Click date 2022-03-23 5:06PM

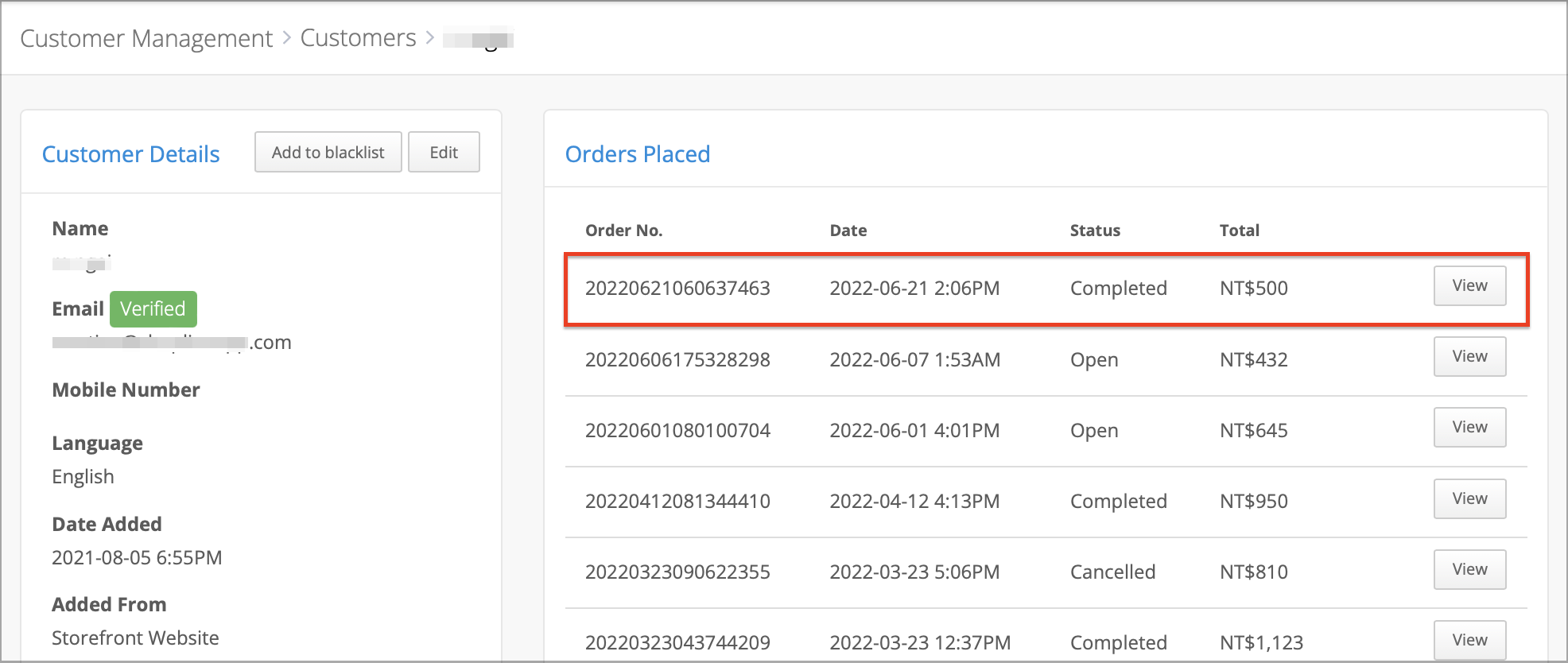914,572
